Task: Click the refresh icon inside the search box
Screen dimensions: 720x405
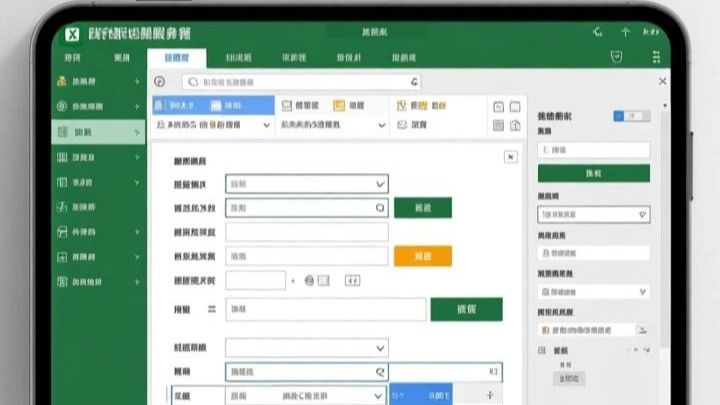Action: pos(414,82)
